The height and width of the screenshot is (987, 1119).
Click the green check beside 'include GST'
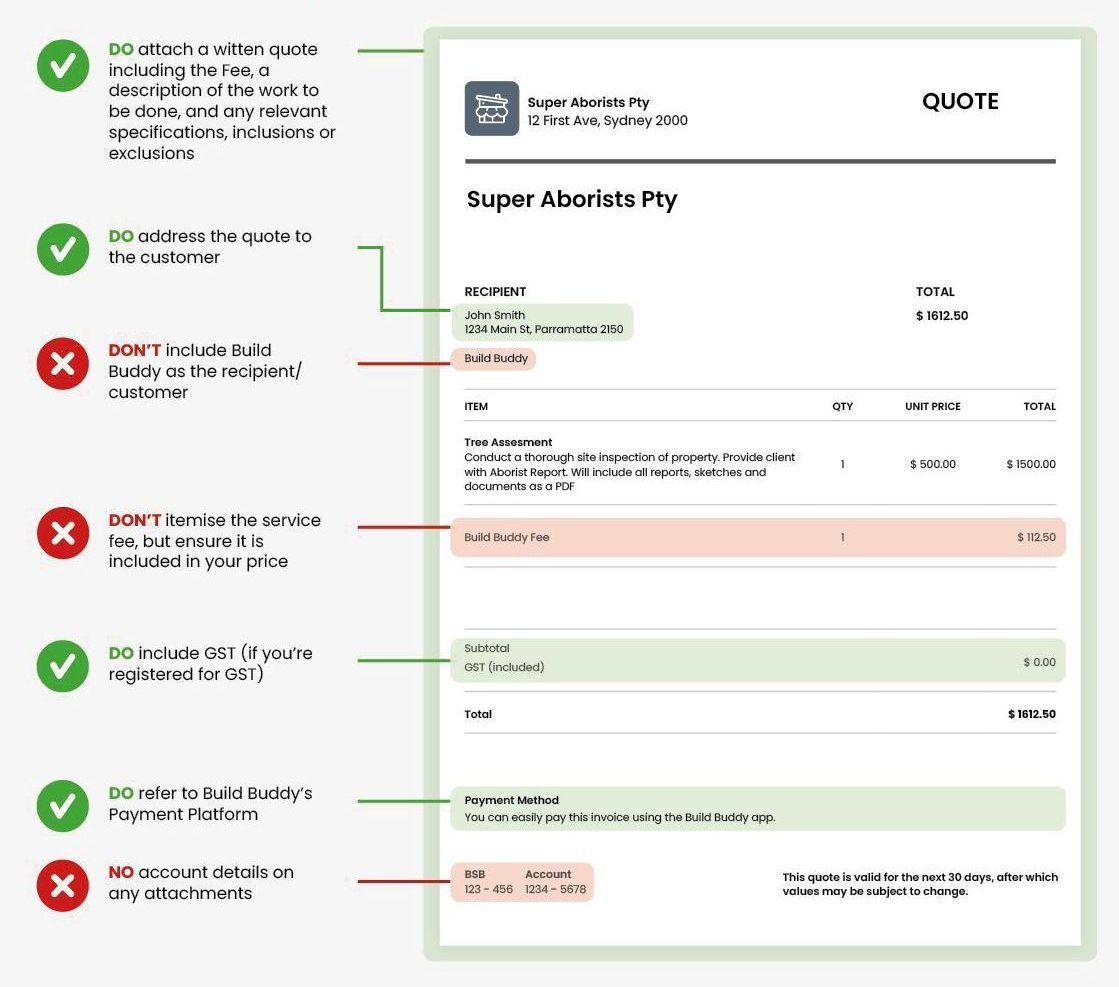(63, 665)
